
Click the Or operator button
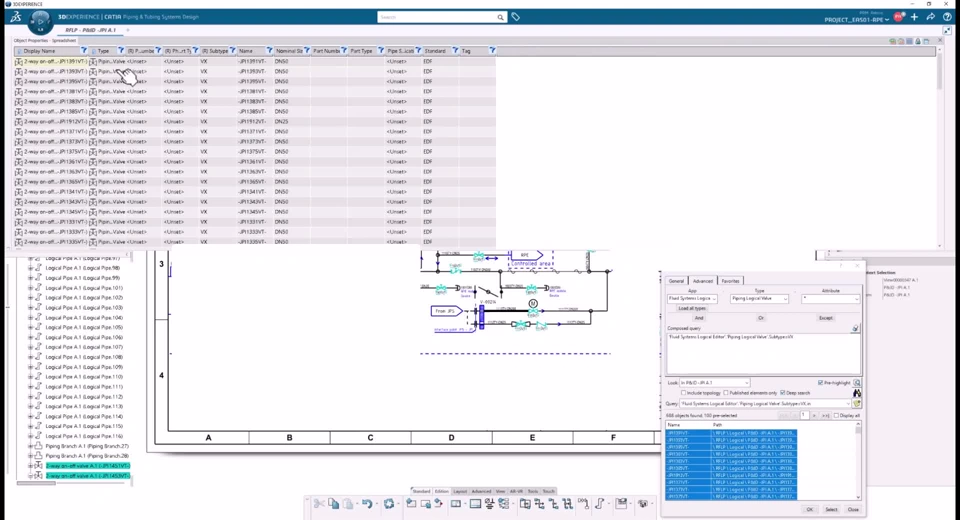pos(761,318)
